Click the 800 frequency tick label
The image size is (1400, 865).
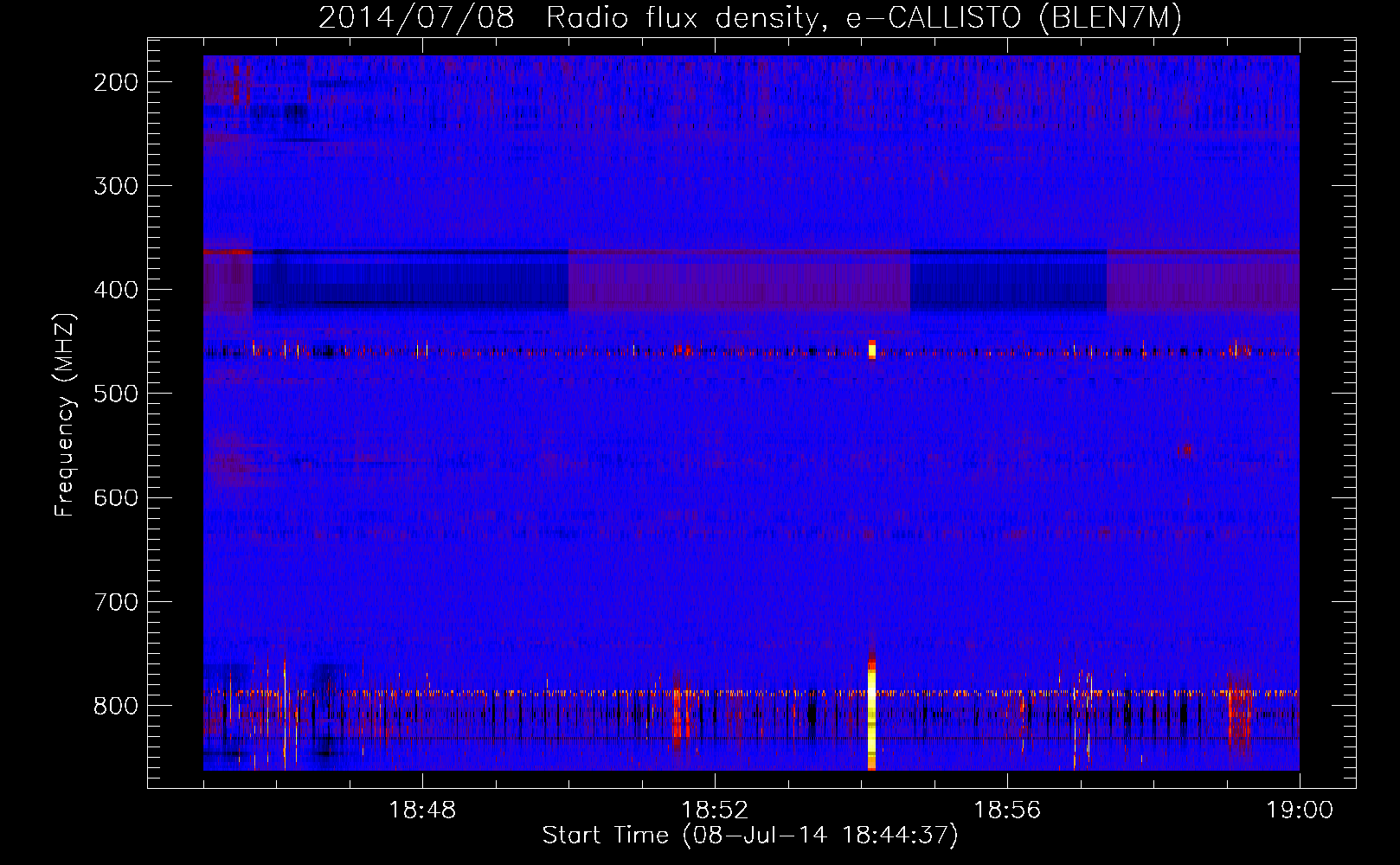click(115, 705)
